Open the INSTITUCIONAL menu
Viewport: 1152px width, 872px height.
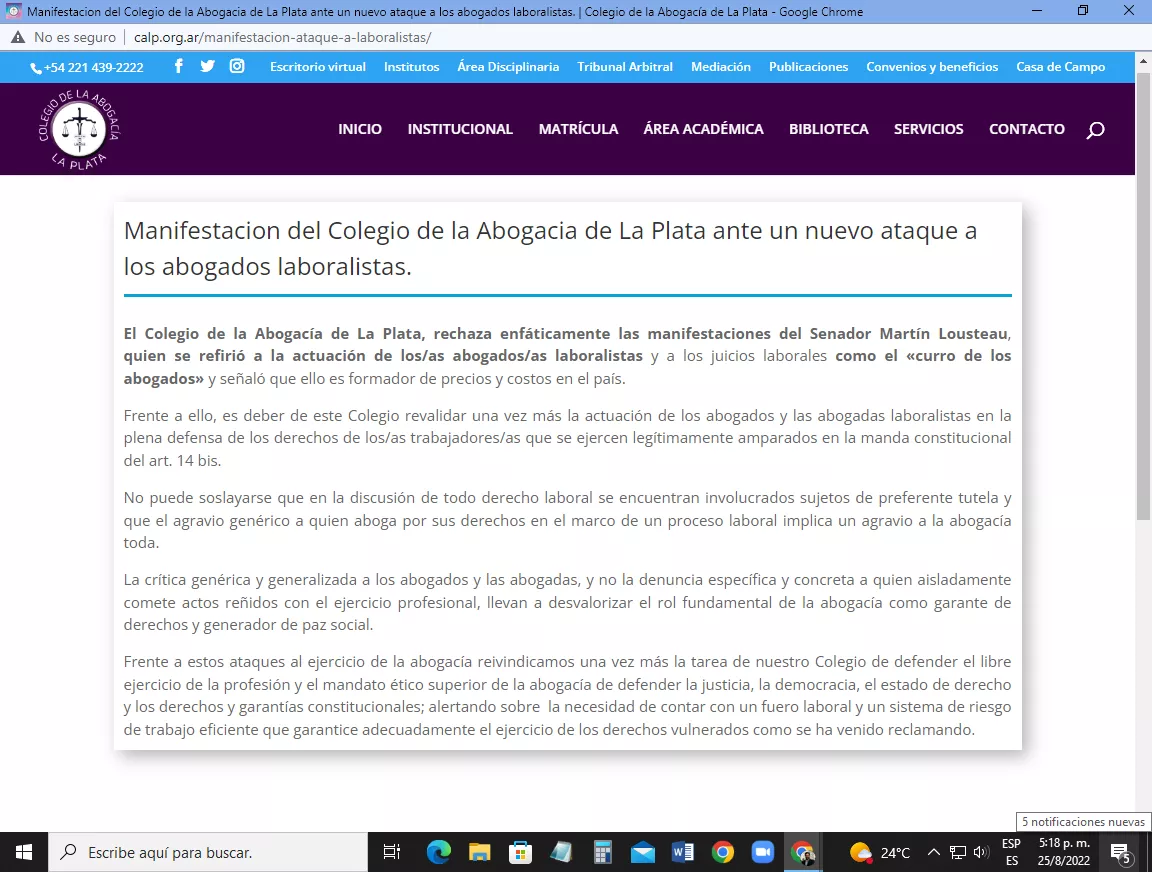pyautogui.click(x=460, y=129)
